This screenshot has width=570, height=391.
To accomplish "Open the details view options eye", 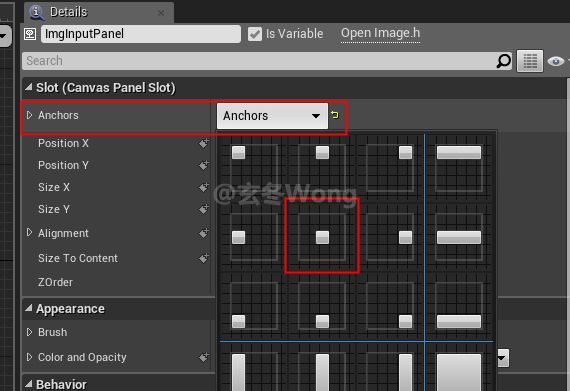I will click(x=556, y=61).
